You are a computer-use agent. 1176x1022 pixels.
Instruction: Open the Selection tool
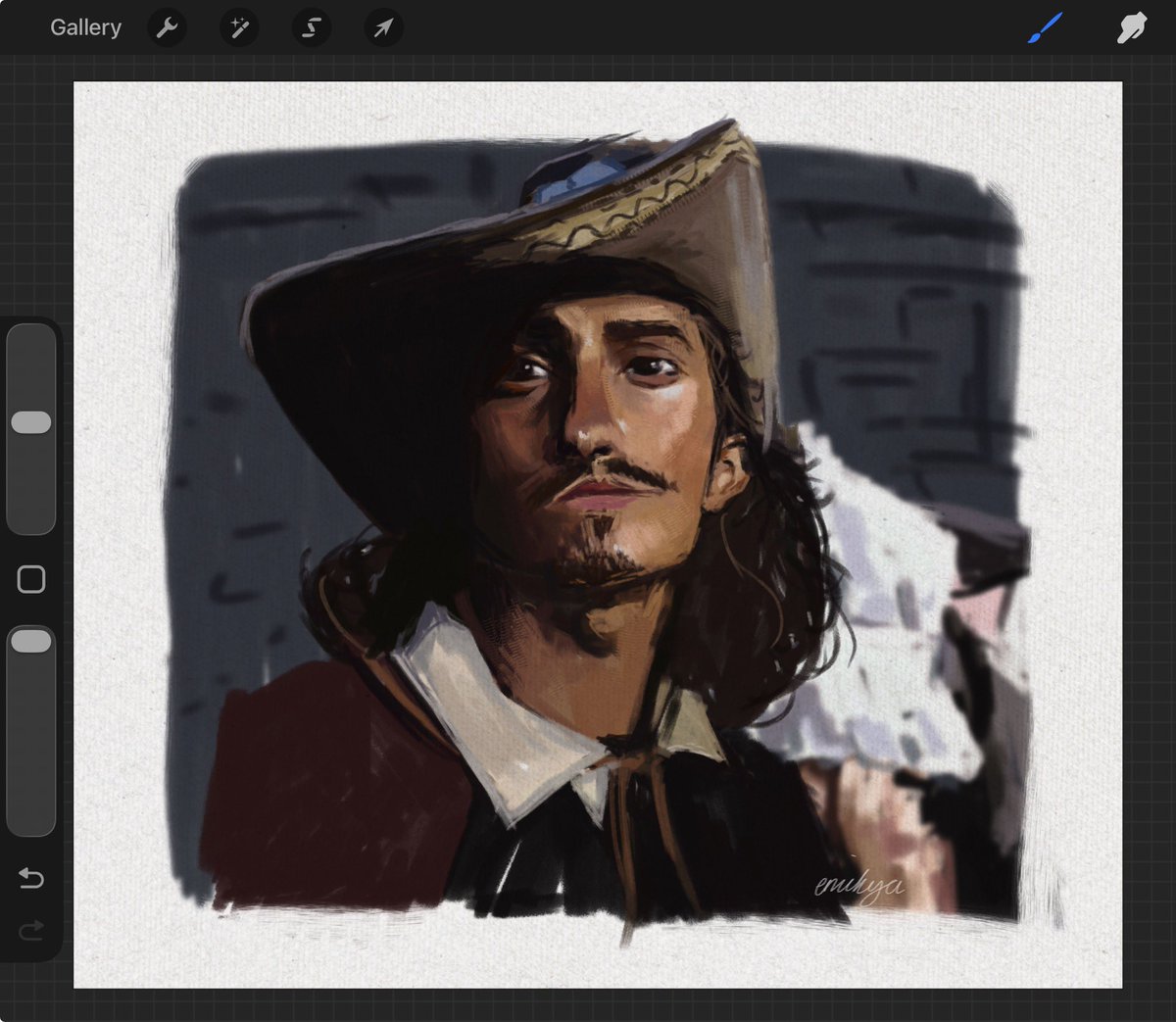click(x=312, y=27)
